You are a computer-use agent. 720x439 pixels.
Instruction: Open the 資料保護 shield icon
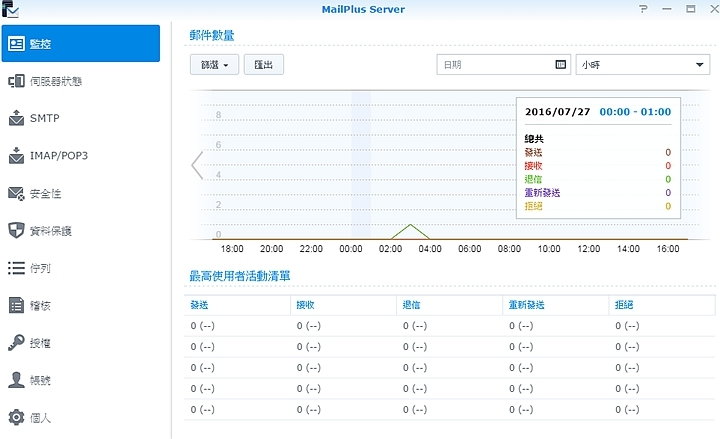16,231
